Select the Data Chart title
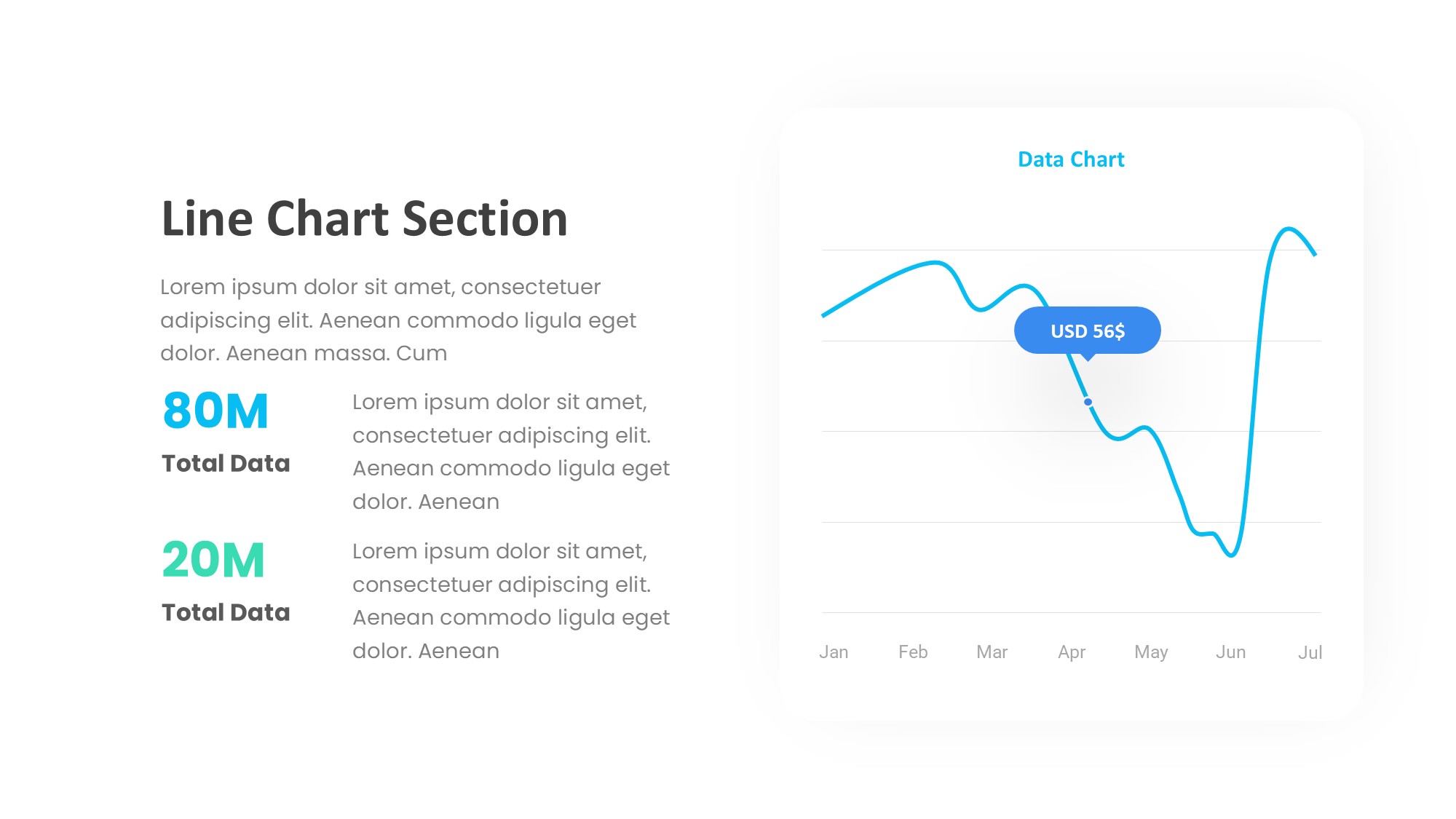 [1071, 159]
